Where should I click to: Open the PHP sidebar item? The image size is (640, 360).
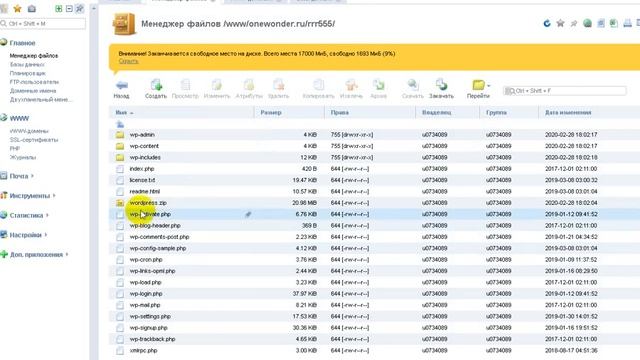15,149
